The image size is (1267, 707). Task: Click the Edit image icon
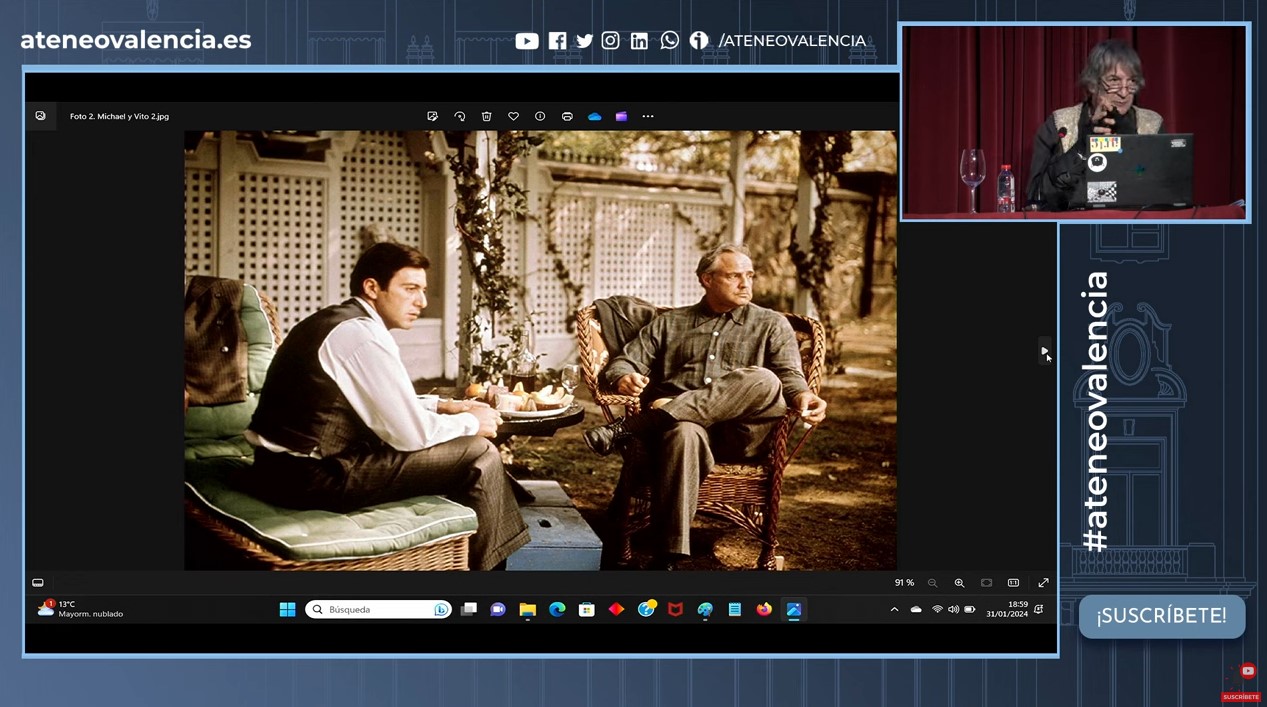coord(432,116)
